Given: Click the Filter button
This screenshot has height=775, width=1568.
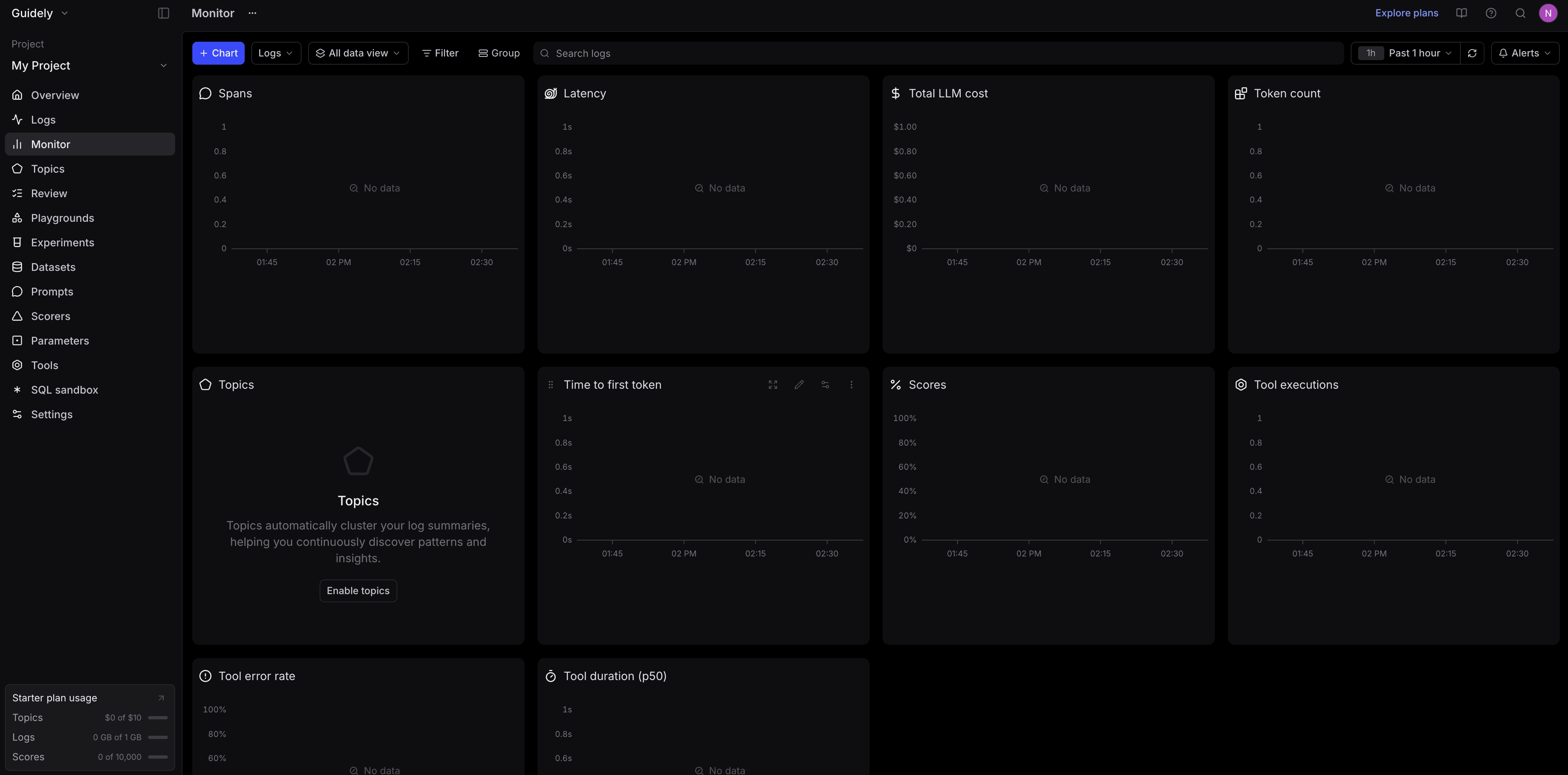Looking at the screenshot, I should tap(440, 53).
